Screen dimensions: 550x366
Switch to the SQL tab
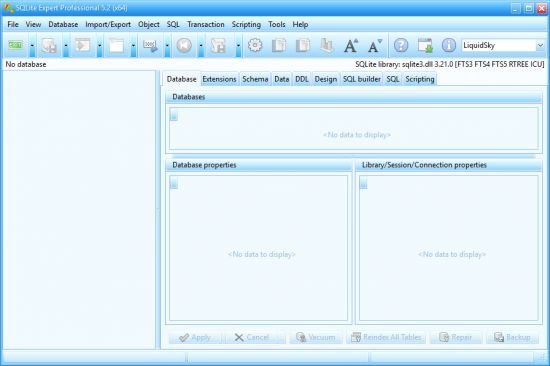click(393, 79)
